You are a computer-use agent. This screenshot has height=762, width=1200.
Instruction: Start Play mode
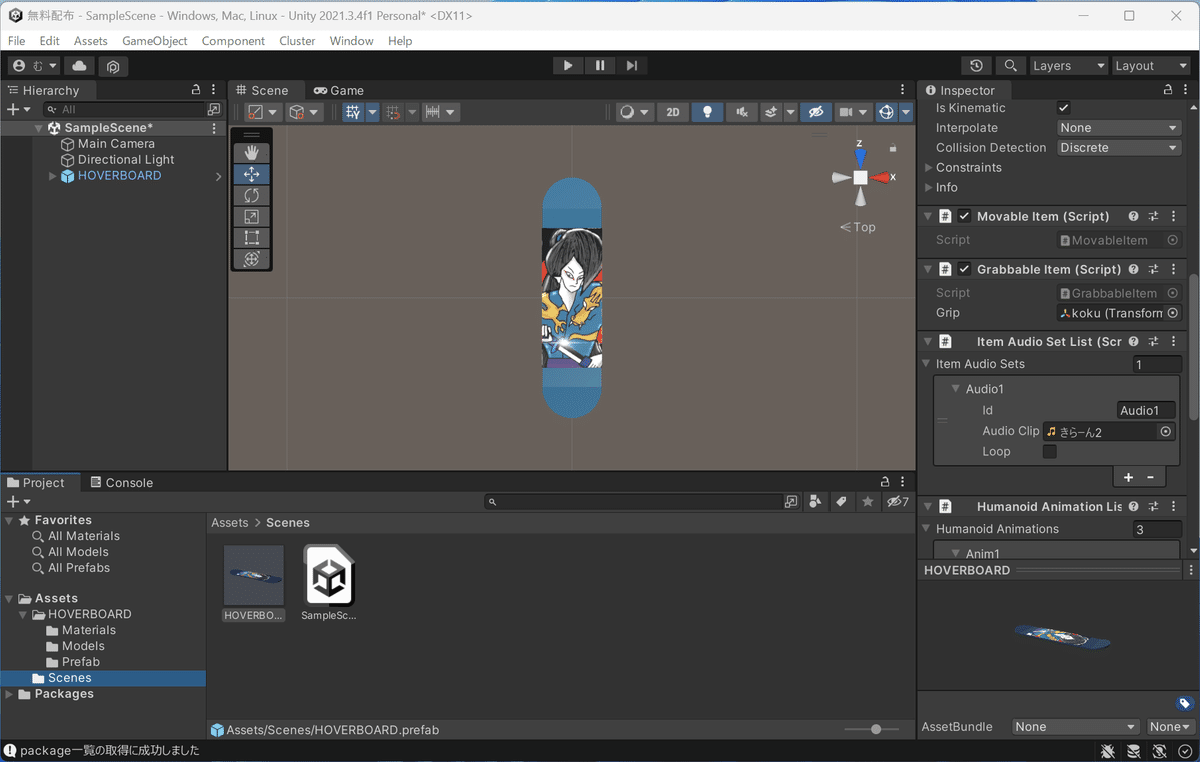click(568, 66)
